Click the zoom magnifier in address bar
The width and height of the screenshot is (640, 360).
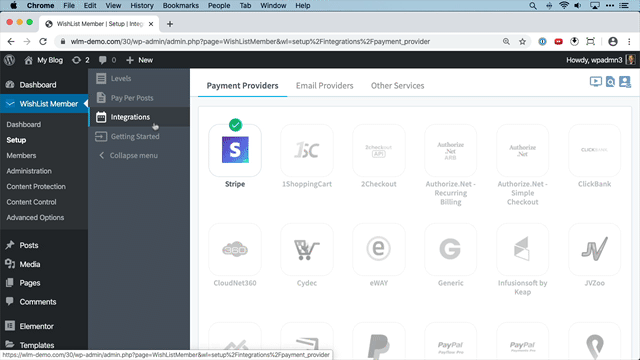point(506,41)
